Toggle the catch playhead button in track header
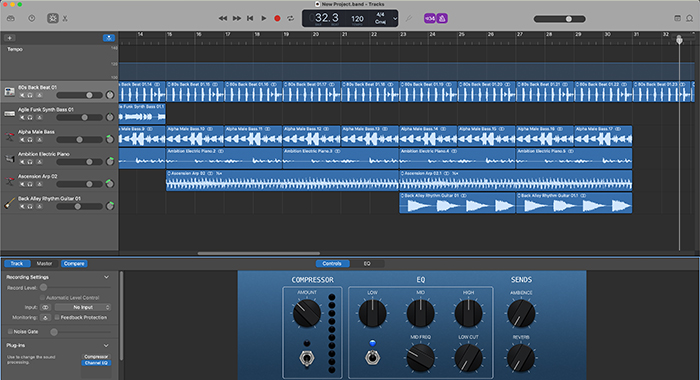Viewport: 700px width, 380px height. pyautogui.click(x=108, y=38)
